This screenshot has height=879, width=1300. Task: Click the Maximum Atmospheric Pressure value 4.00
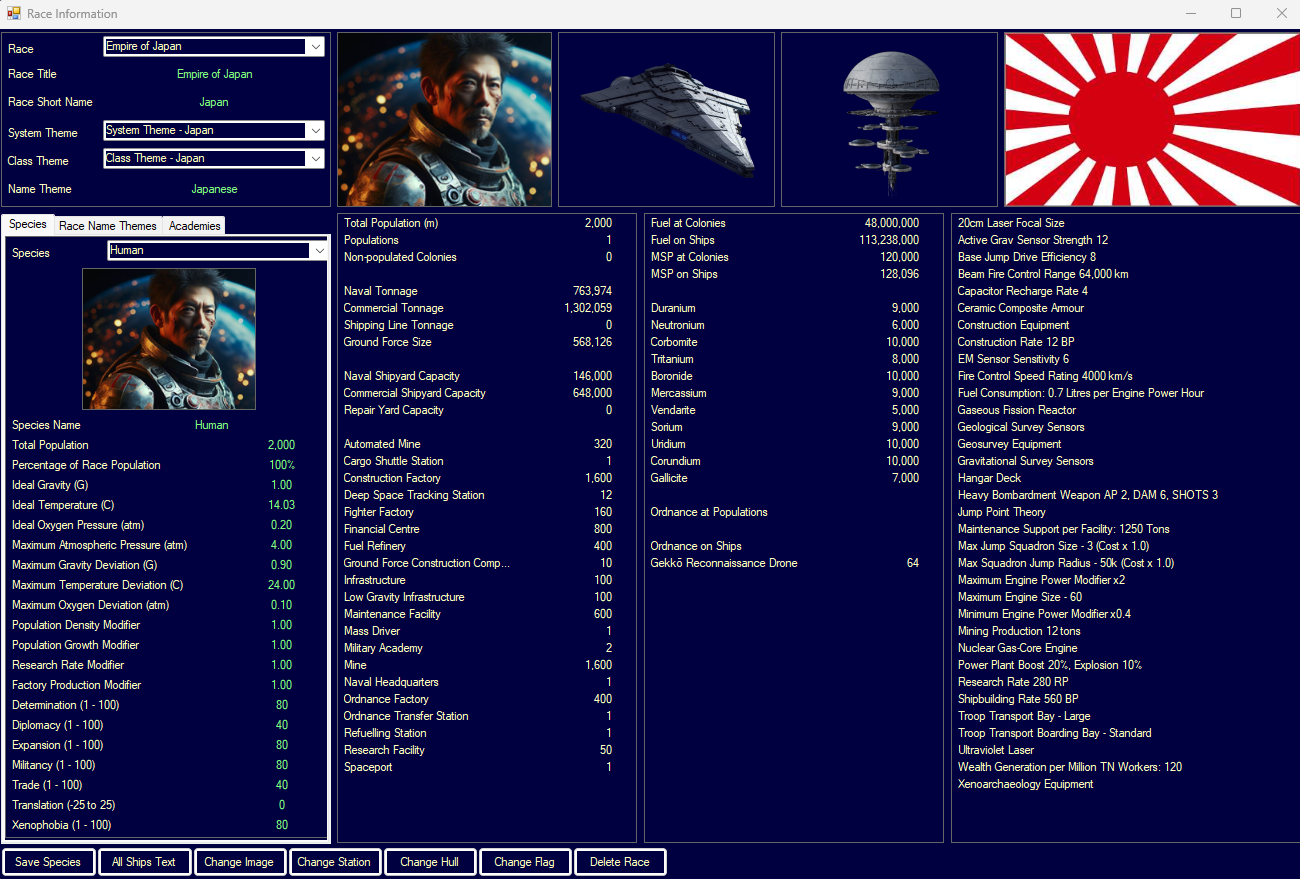pyautogui.click(x=282, y=545)
